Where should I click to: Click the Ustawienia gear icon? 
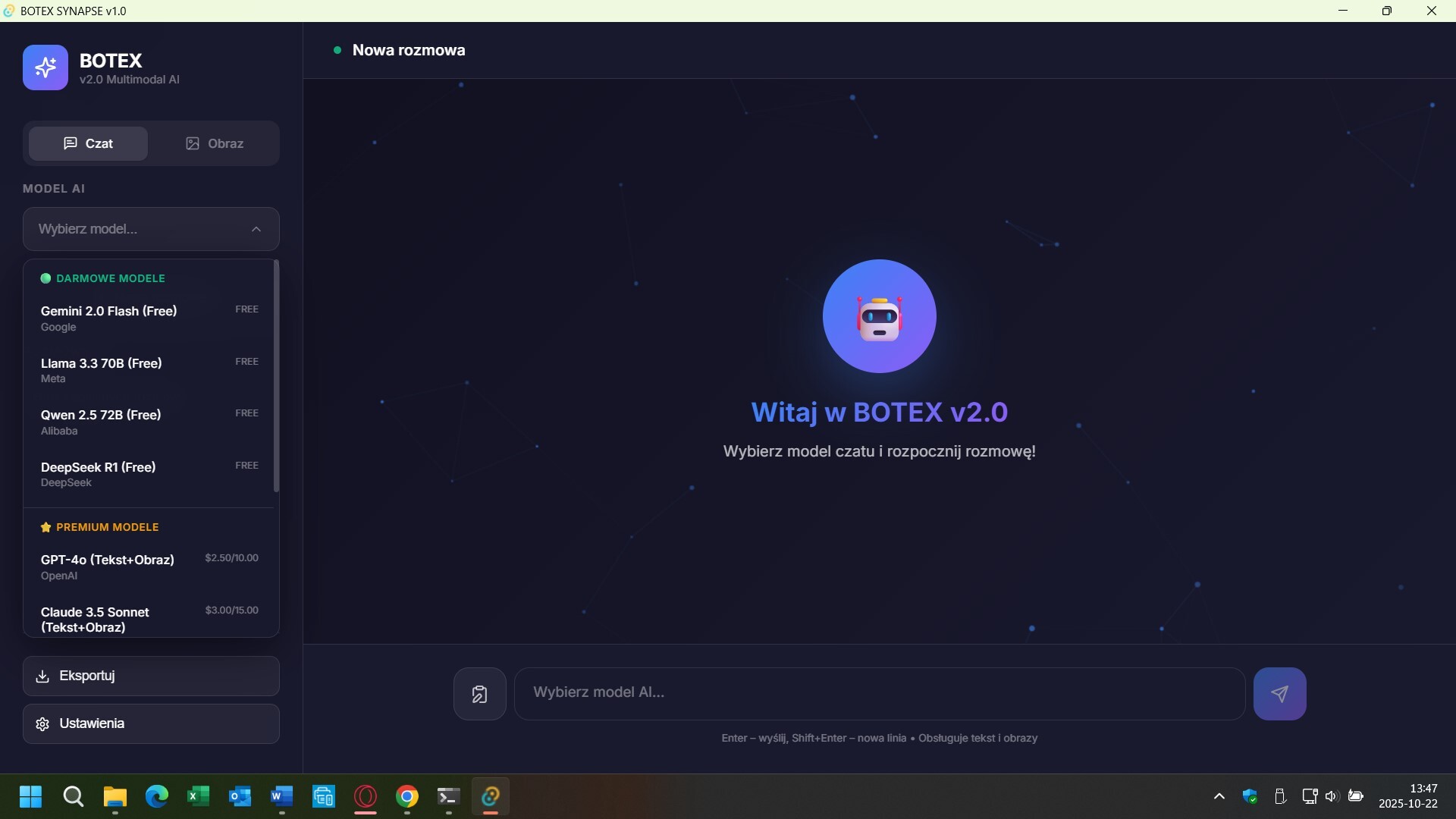coord(42,724)
